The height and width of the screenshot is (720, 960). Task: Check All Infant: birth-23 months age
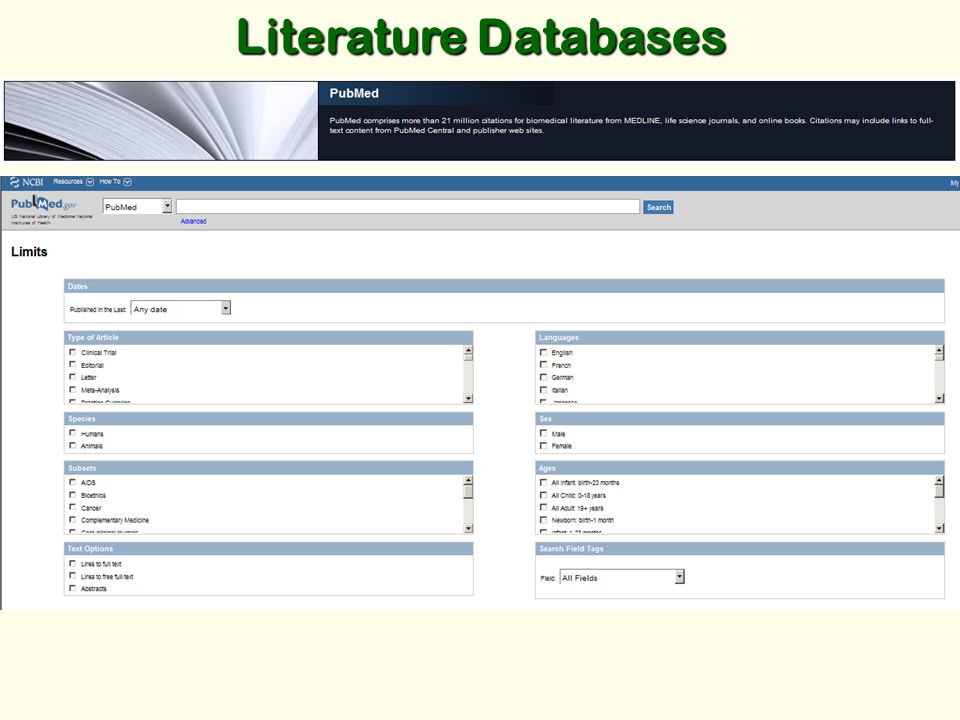[x=543, y=482]
